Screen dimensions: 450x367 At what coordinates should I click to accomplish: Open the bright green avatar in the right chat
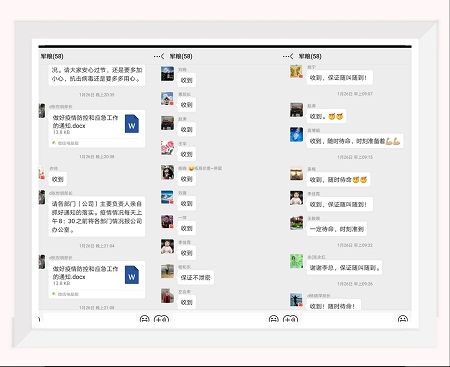pyautogui.click(x=296, y=261)
